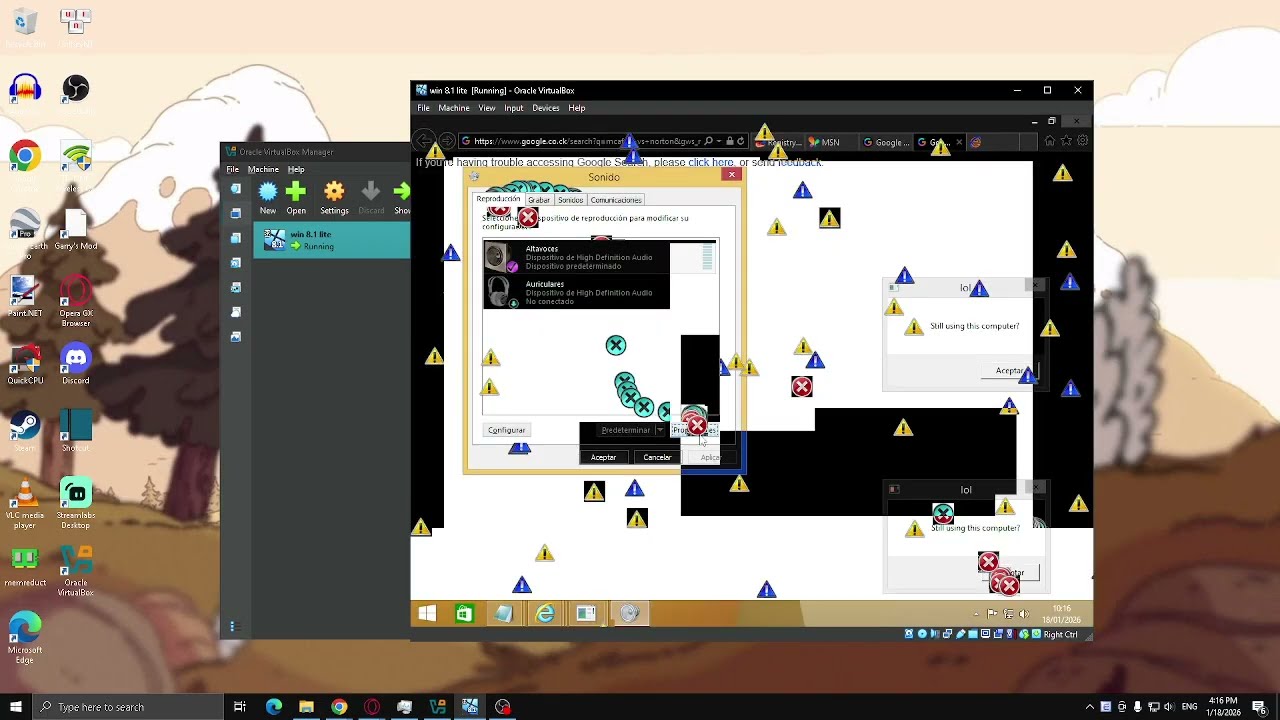Open File Explorer on host taskbar

tap(306, 707)
